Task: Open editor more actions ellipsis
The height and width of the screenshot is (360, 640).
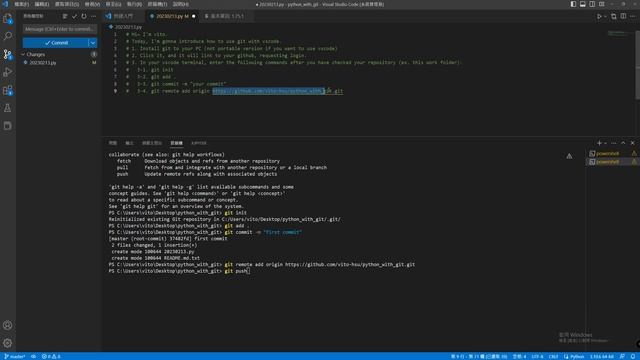Action: pyautogui.click(x=633, y=16)
